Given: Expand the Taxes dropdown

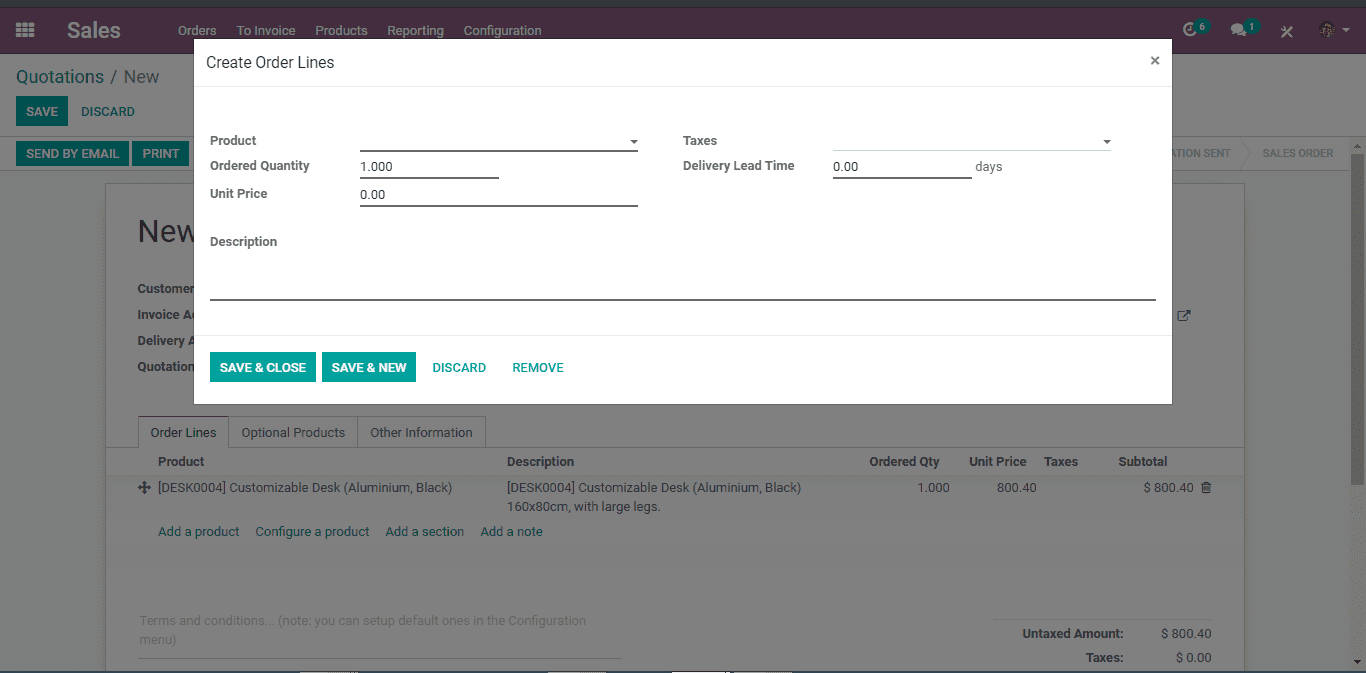Looking at the screenshot, I should (1107, 142).
